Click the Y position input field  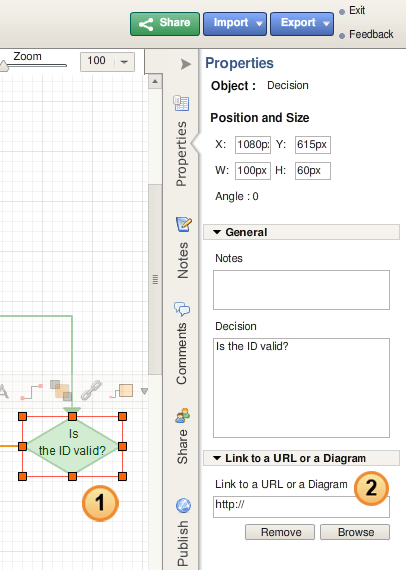tap(313, 145)
